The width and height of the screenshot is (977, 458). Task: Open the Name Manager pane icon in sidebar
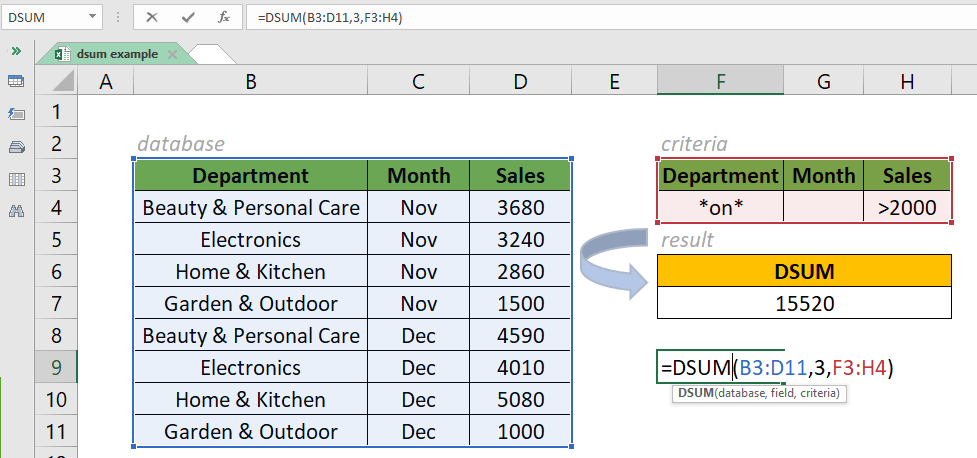(16, 147)
